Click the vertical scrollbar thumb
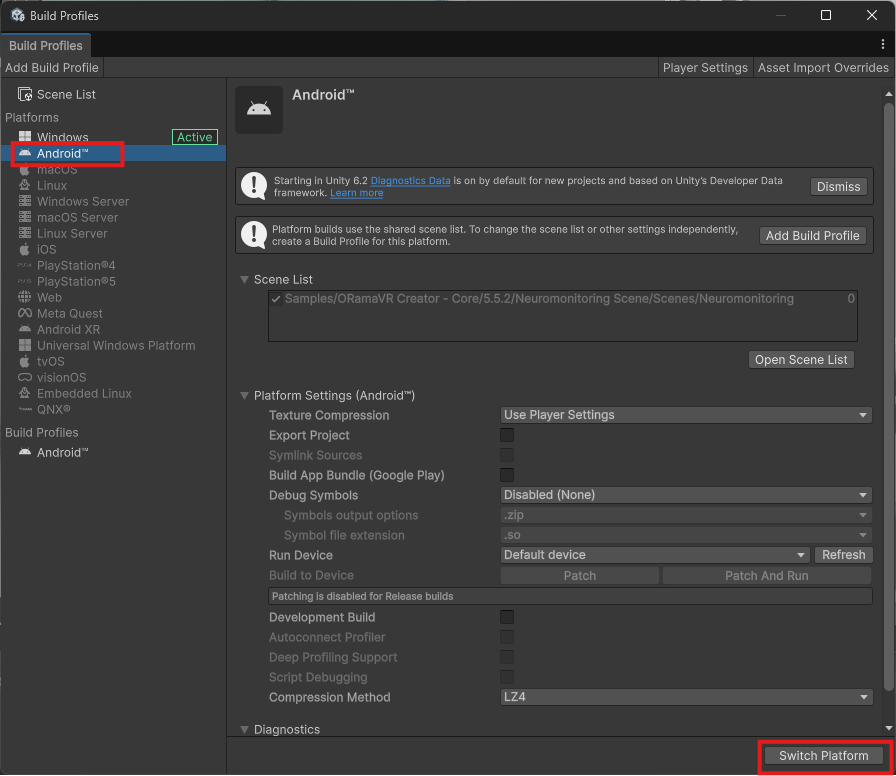The width and height of the screenshot is (896, 776). (x=889, y=396)
